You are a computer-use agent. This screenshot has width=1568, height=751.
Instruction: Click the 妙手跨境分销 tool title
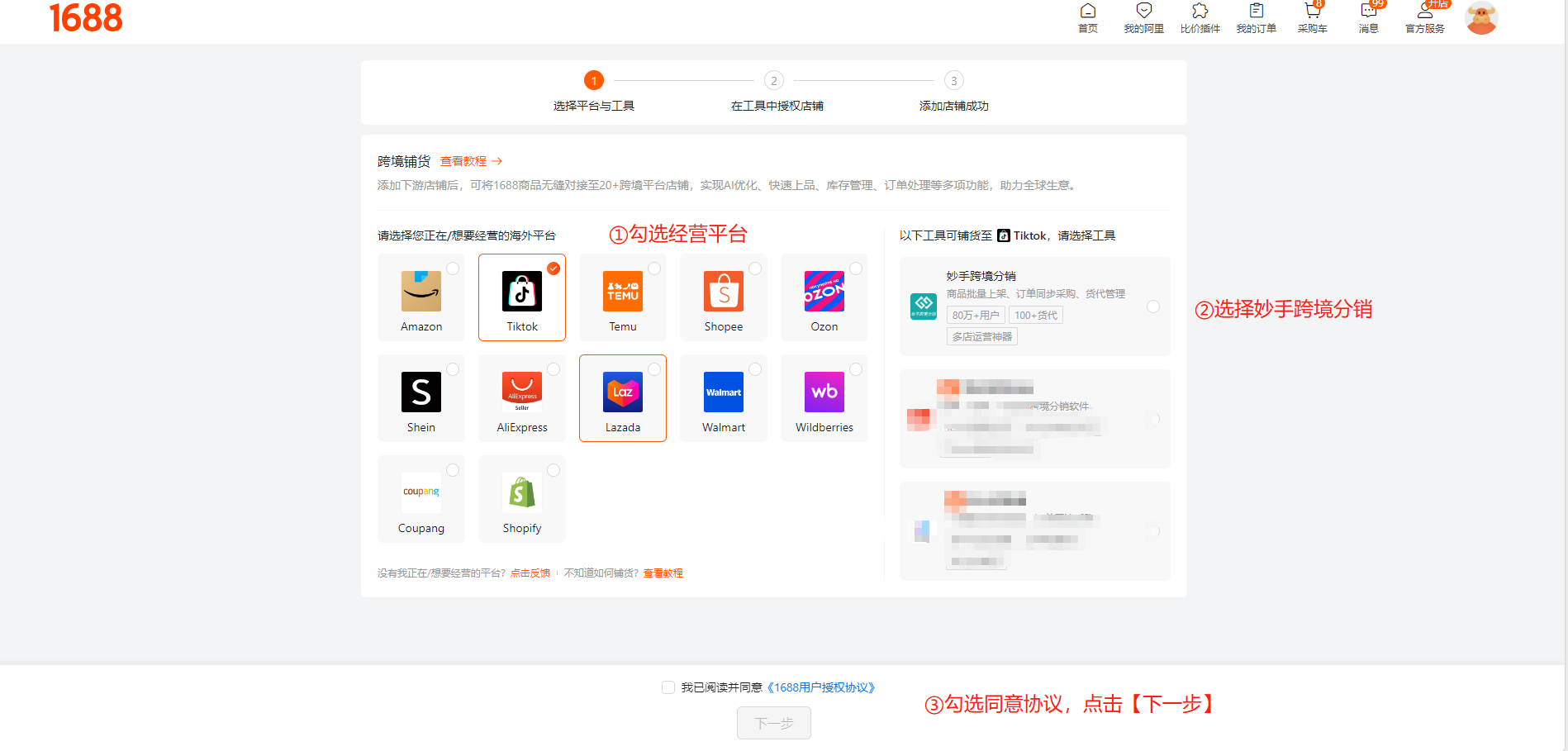981,276
